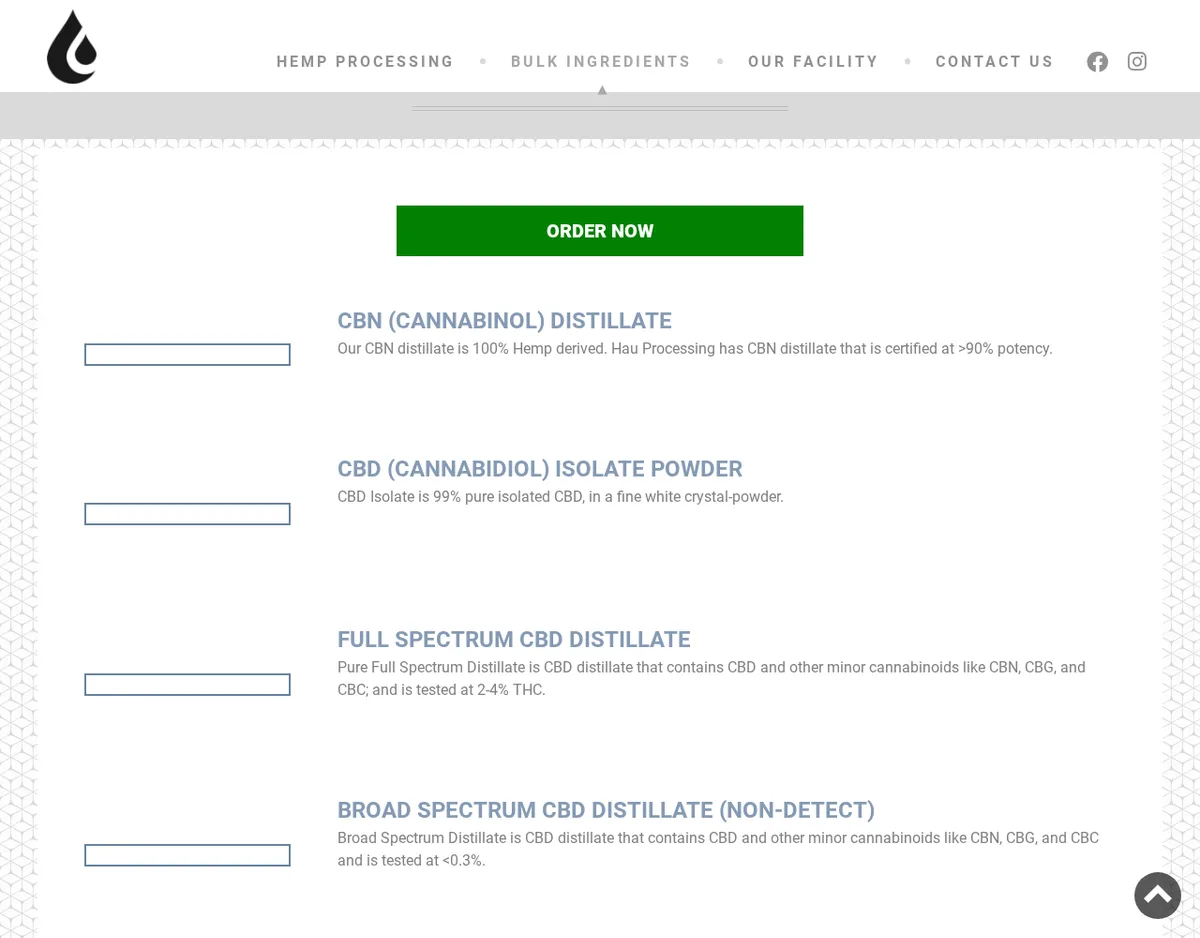Screen dimensions: 1200x938
Task: Click the text 'Our CBN distillate is 100% Hemp derived'
Action: coord(472,349)
